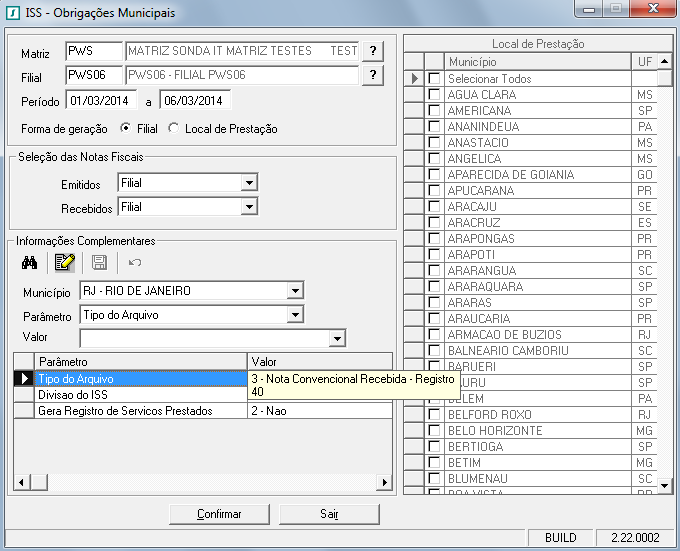Open the Emitidos dropdown
680x551 pixels.
coord(249,183)
